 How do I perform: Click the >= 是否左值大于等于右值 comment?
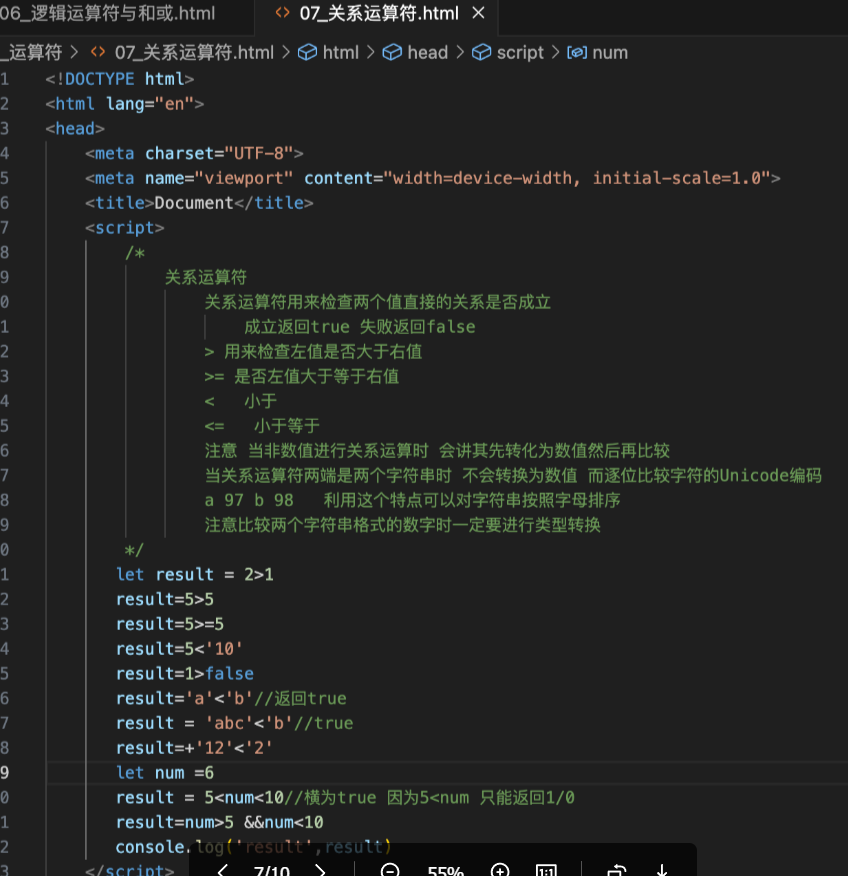302,376
